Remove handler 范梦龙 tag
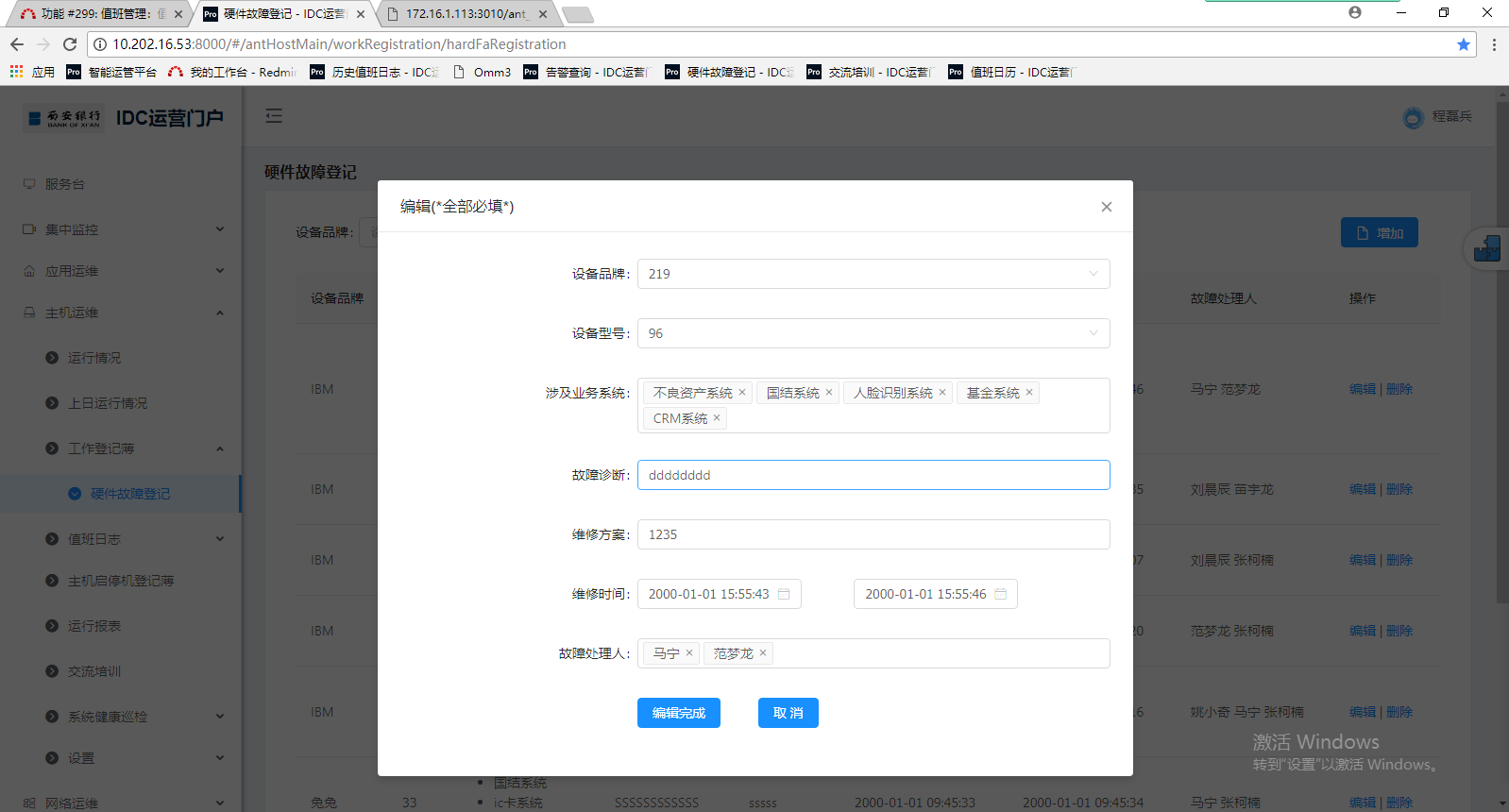1509x812 pixels. click(763, 653)
